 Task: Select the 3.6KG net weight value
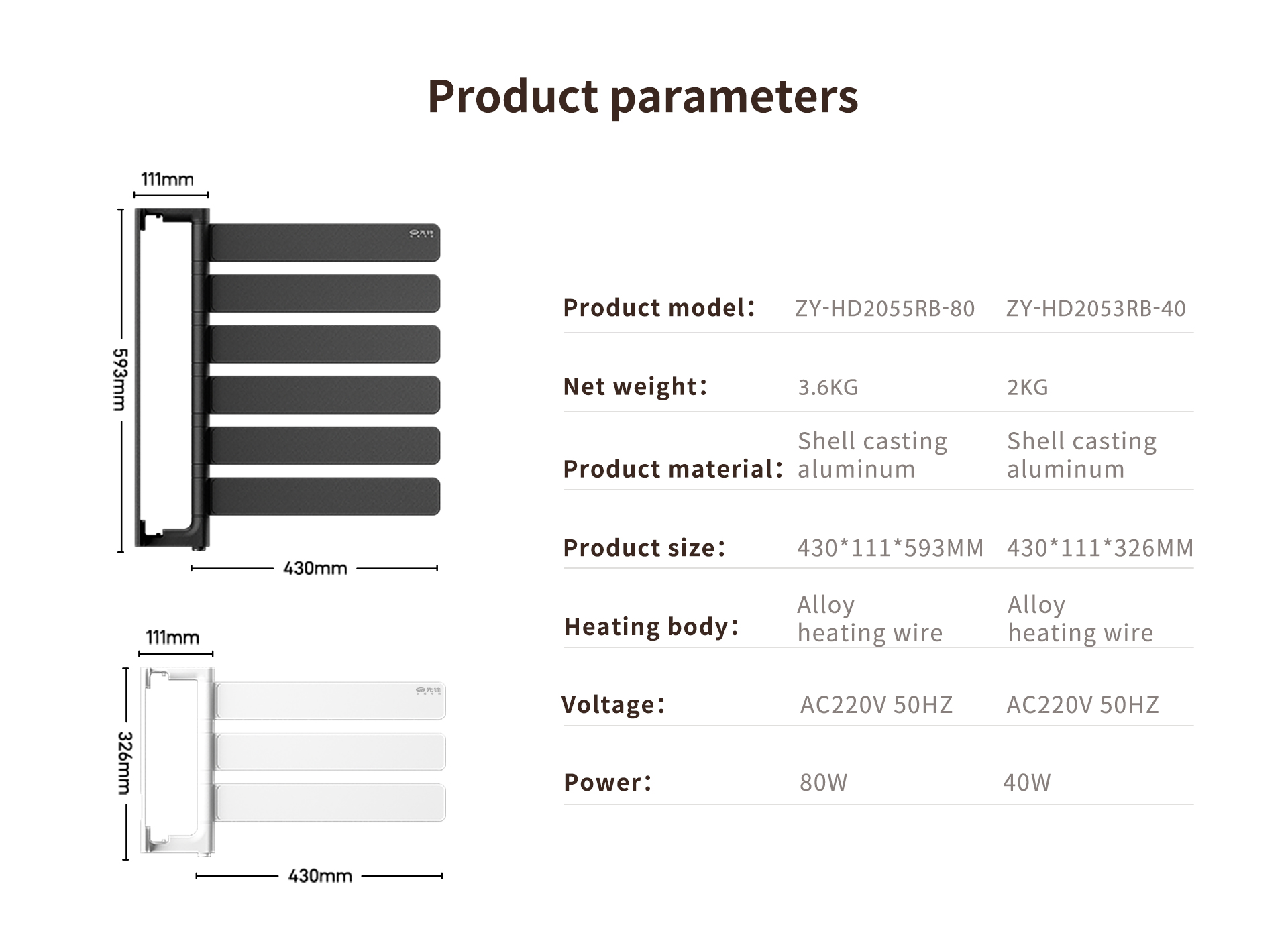[x=828, y=387]
